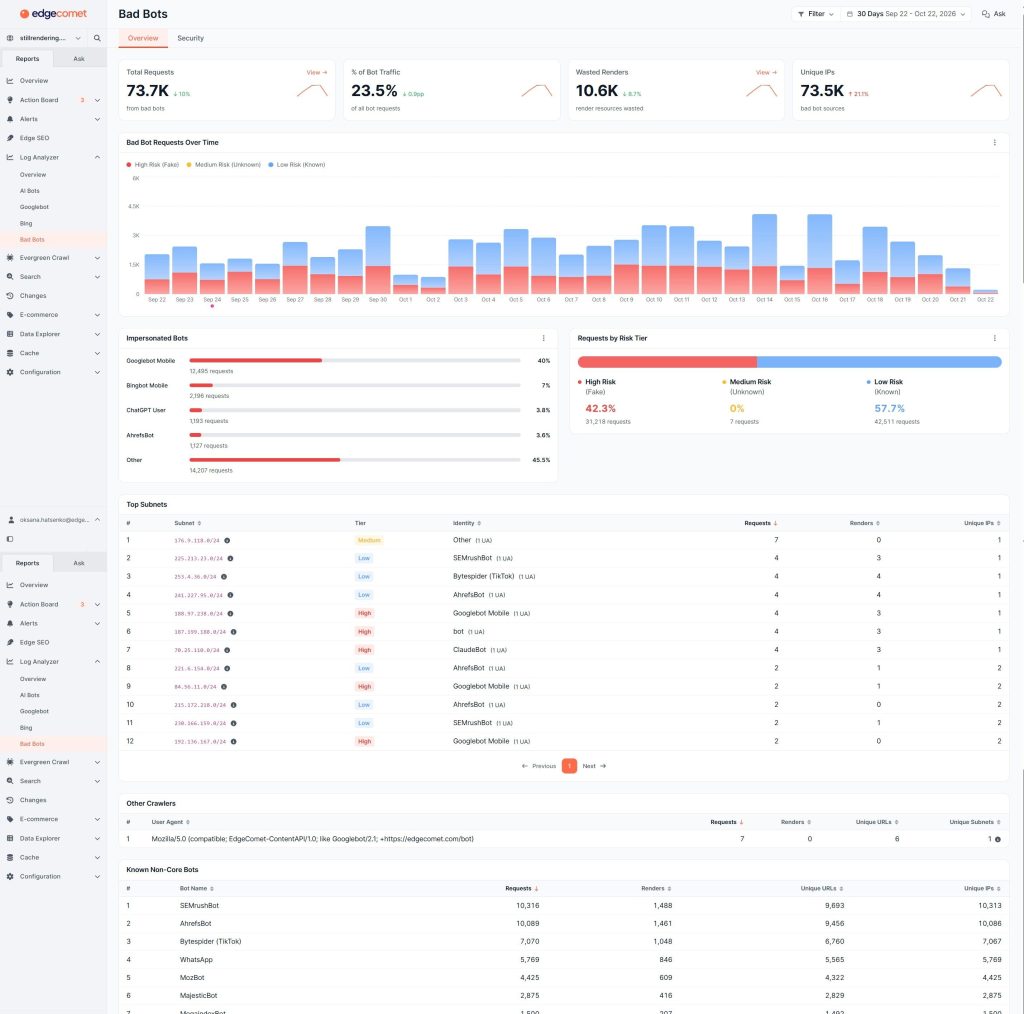Screen dimensions: 1024x1014
Task: Toggle the High Risk (Fake) chart legend series
Action: click(x=152, y=165)
